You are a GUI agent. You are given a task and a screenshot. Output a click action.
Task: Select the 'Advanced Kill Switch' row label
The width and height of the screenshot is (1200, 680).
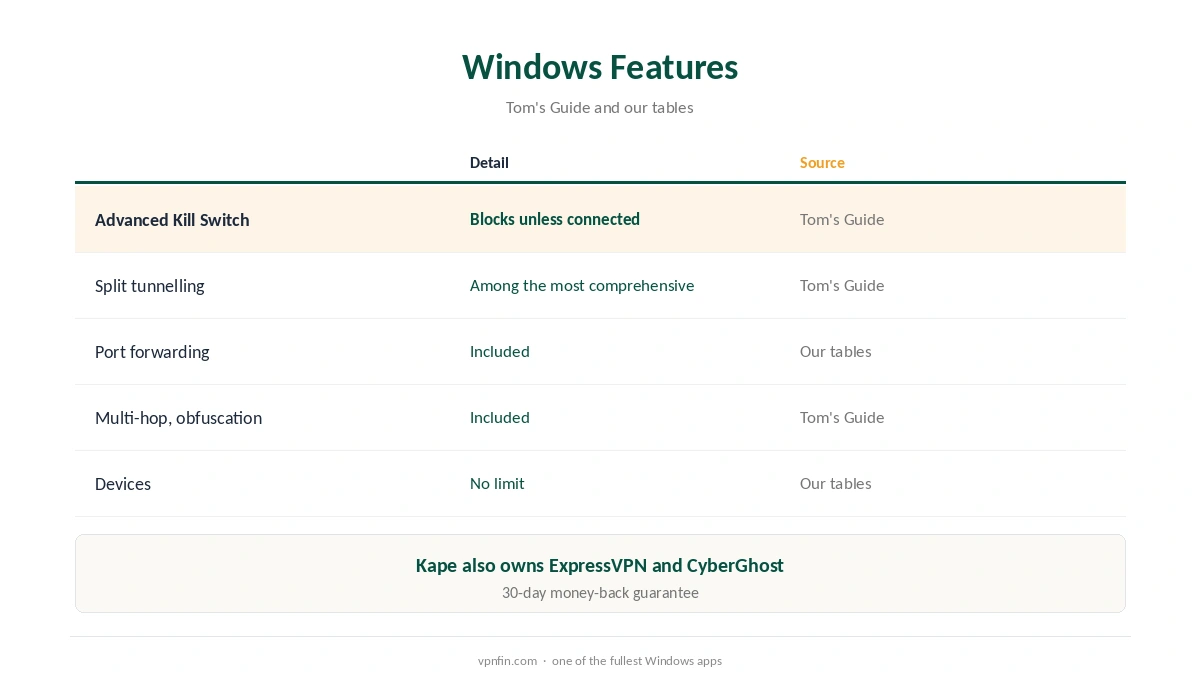172,220
